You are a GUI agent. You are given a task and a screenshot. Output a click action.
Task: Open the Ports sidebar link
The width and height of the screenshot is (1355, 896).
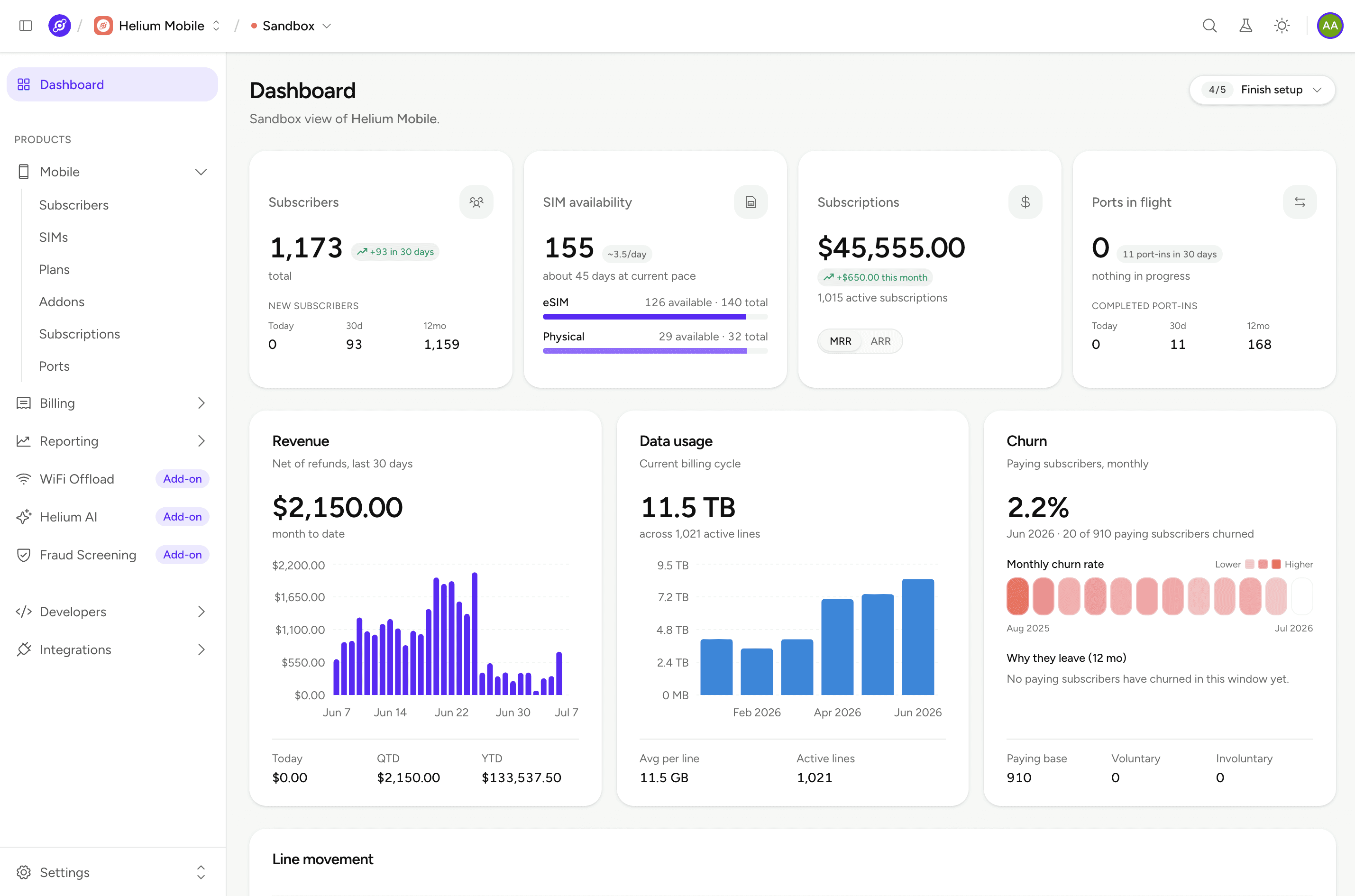coord(55,366)
